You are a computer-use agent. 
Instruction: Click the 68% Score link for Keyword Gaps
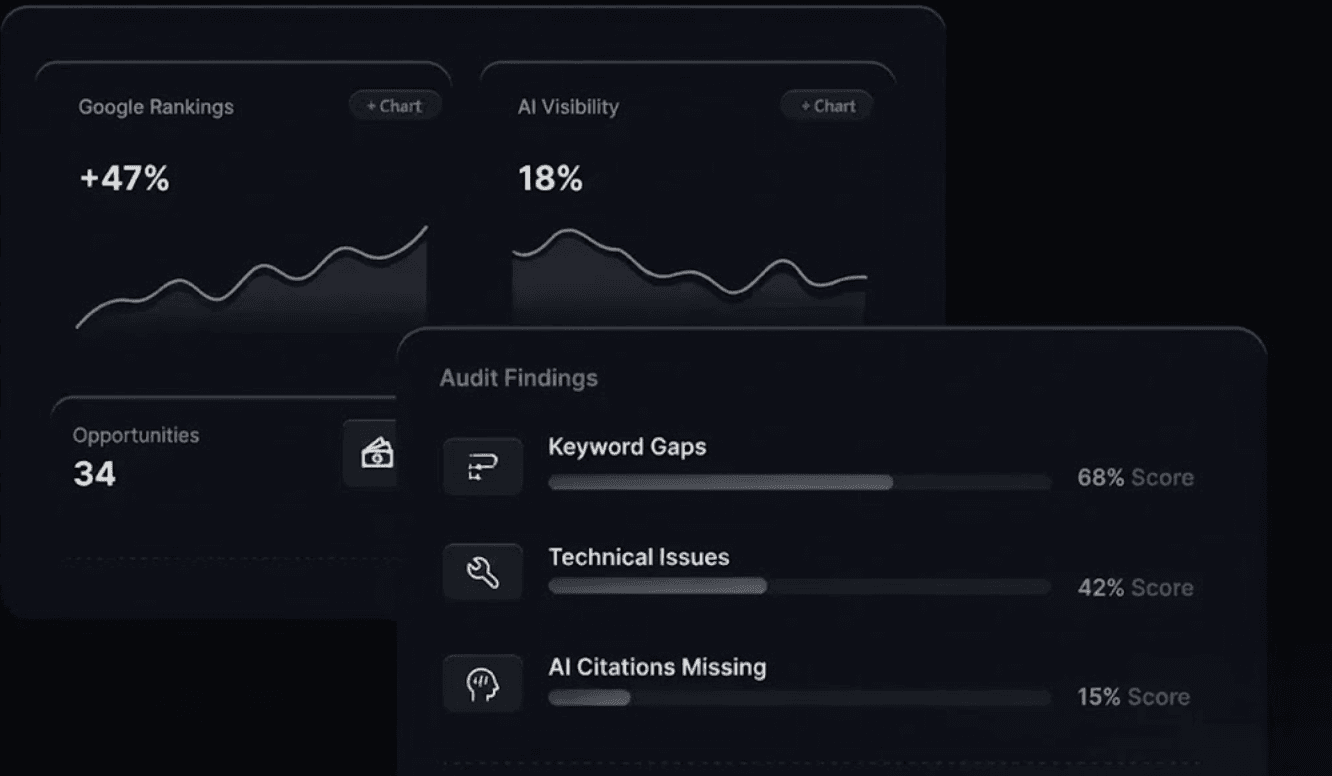coord(1135,478)
